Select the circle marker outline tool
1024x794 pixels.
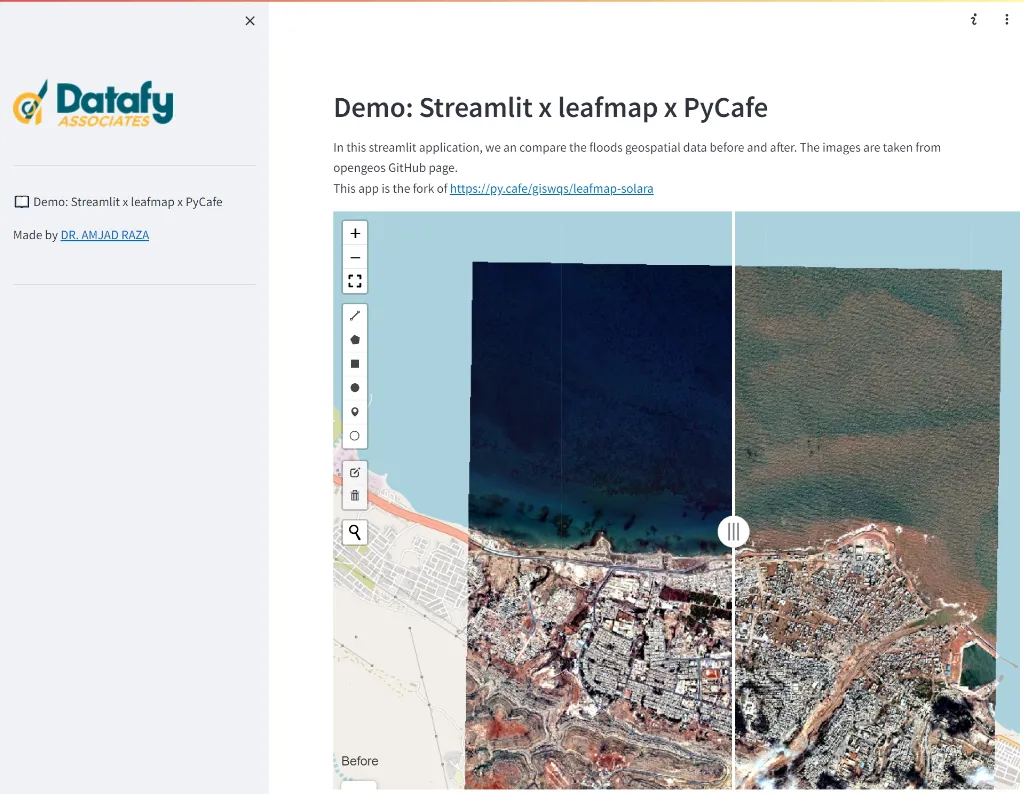tap(355, 436)
